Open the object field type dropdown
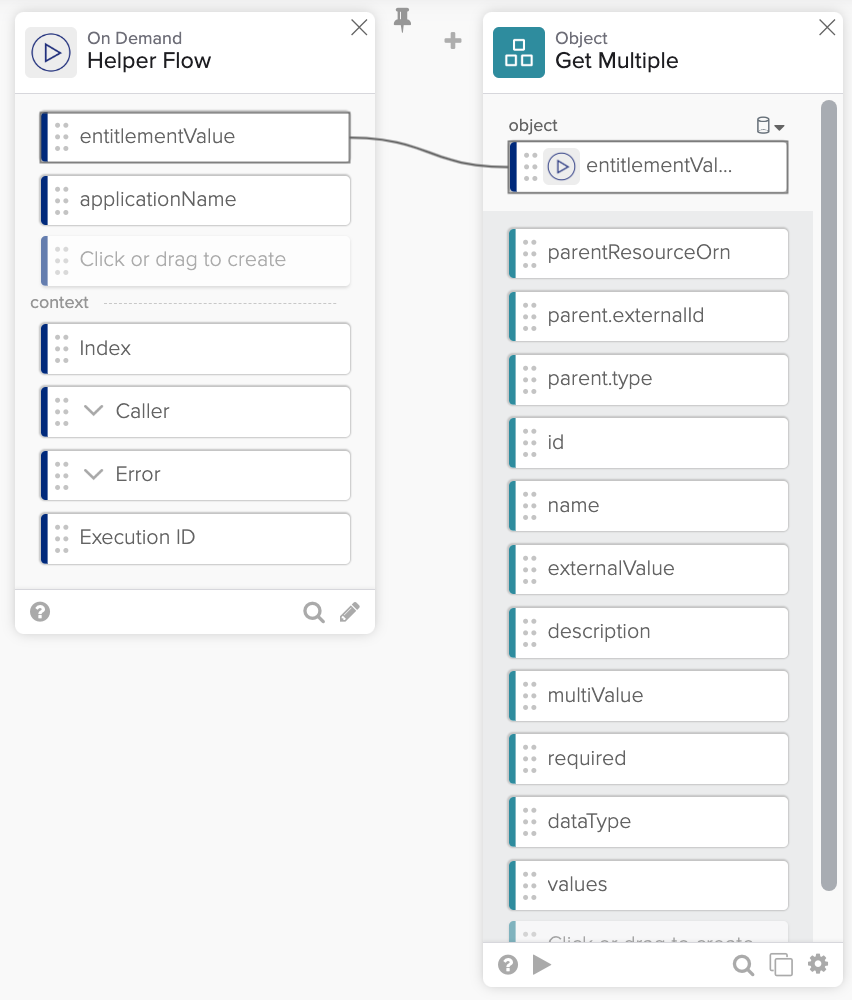This screenshot has height=1000, width=852. pos(770,126)
